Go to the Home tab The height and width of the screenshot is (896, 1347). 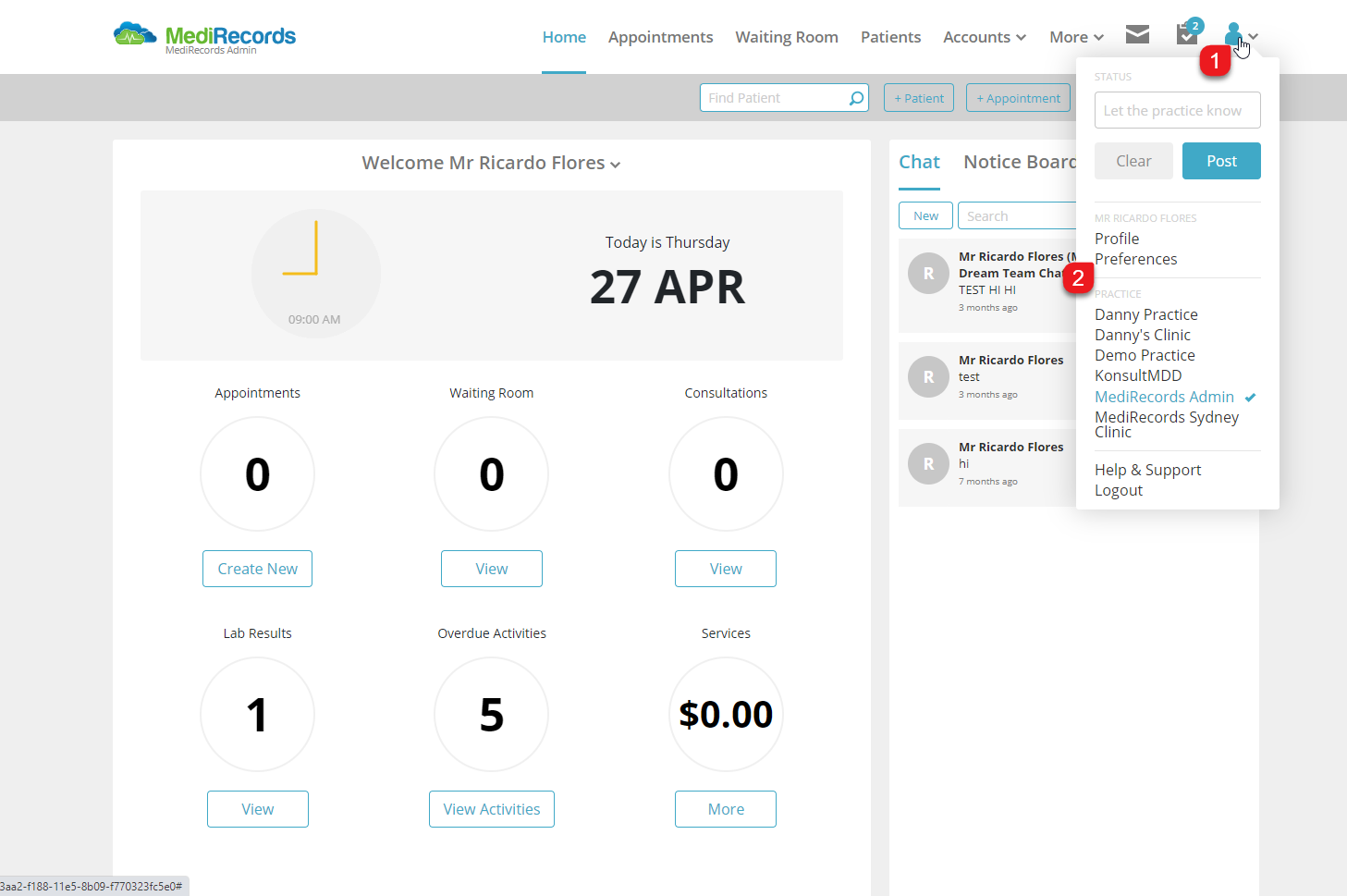[564, 37]
